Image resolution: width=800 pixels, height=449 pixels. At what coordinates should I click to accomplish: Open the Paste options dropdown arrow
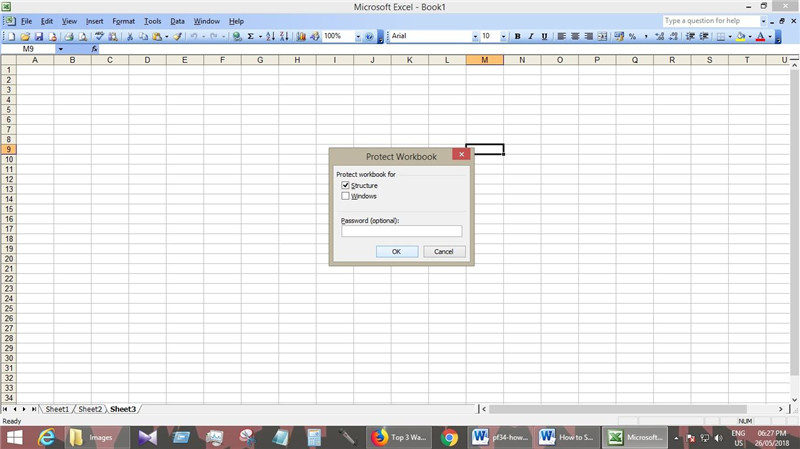166,36
